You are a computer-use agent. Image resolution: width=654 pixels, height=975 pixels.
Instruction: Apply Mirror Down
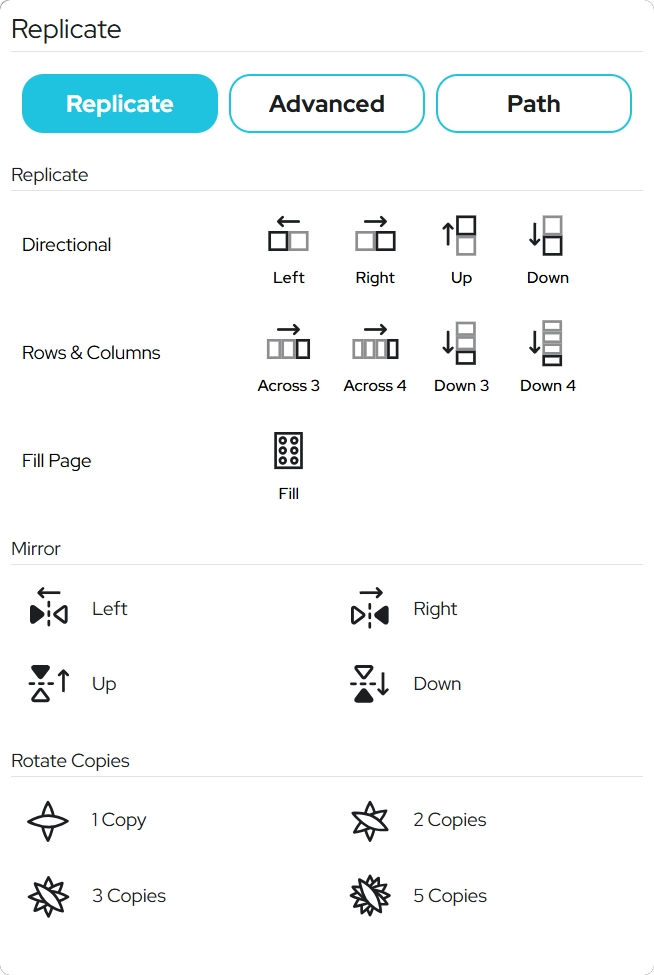[x=371, y=684]
